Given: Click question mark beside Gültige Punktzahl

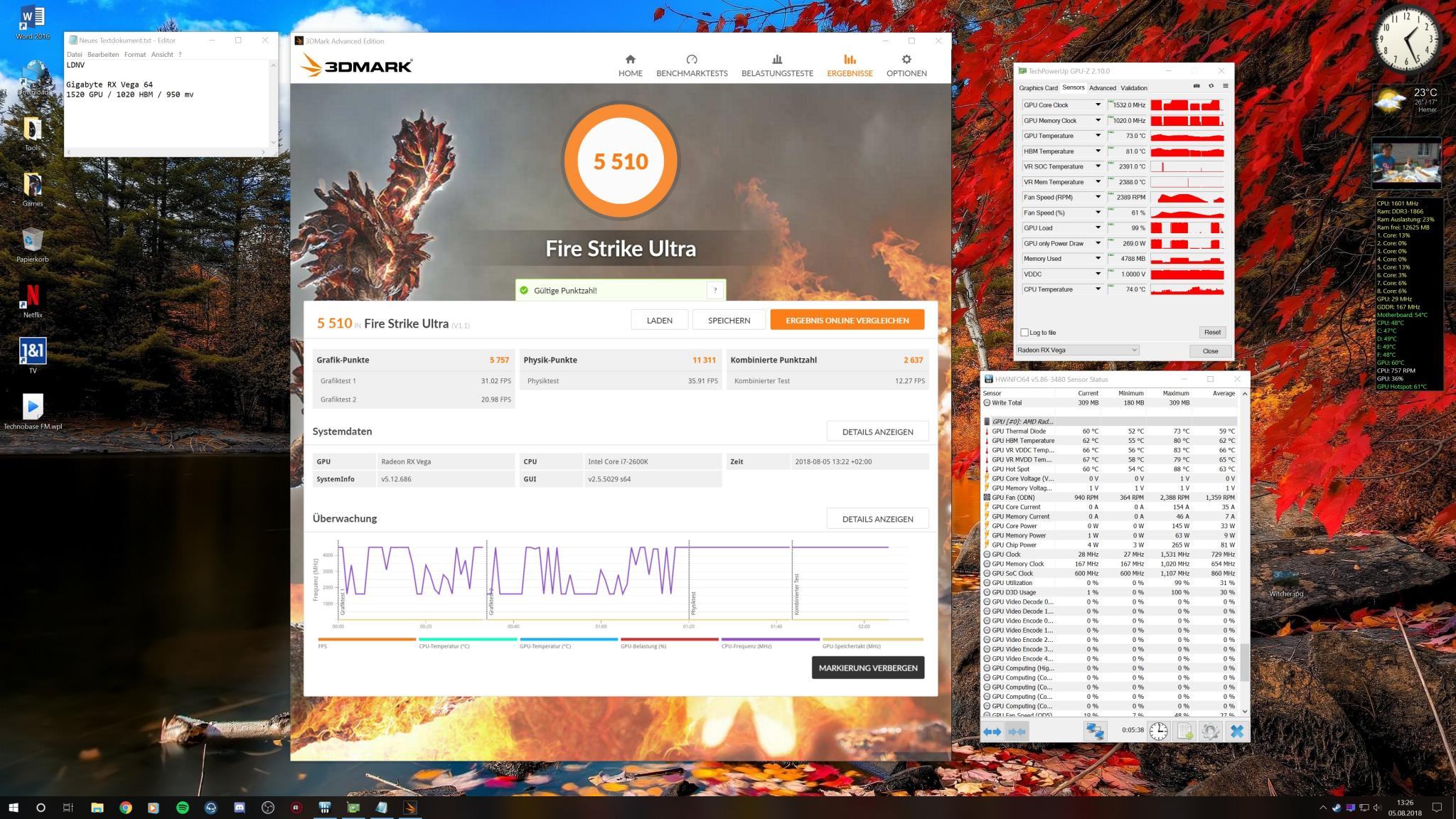Looking at the screenshot, I should point(715,290).
